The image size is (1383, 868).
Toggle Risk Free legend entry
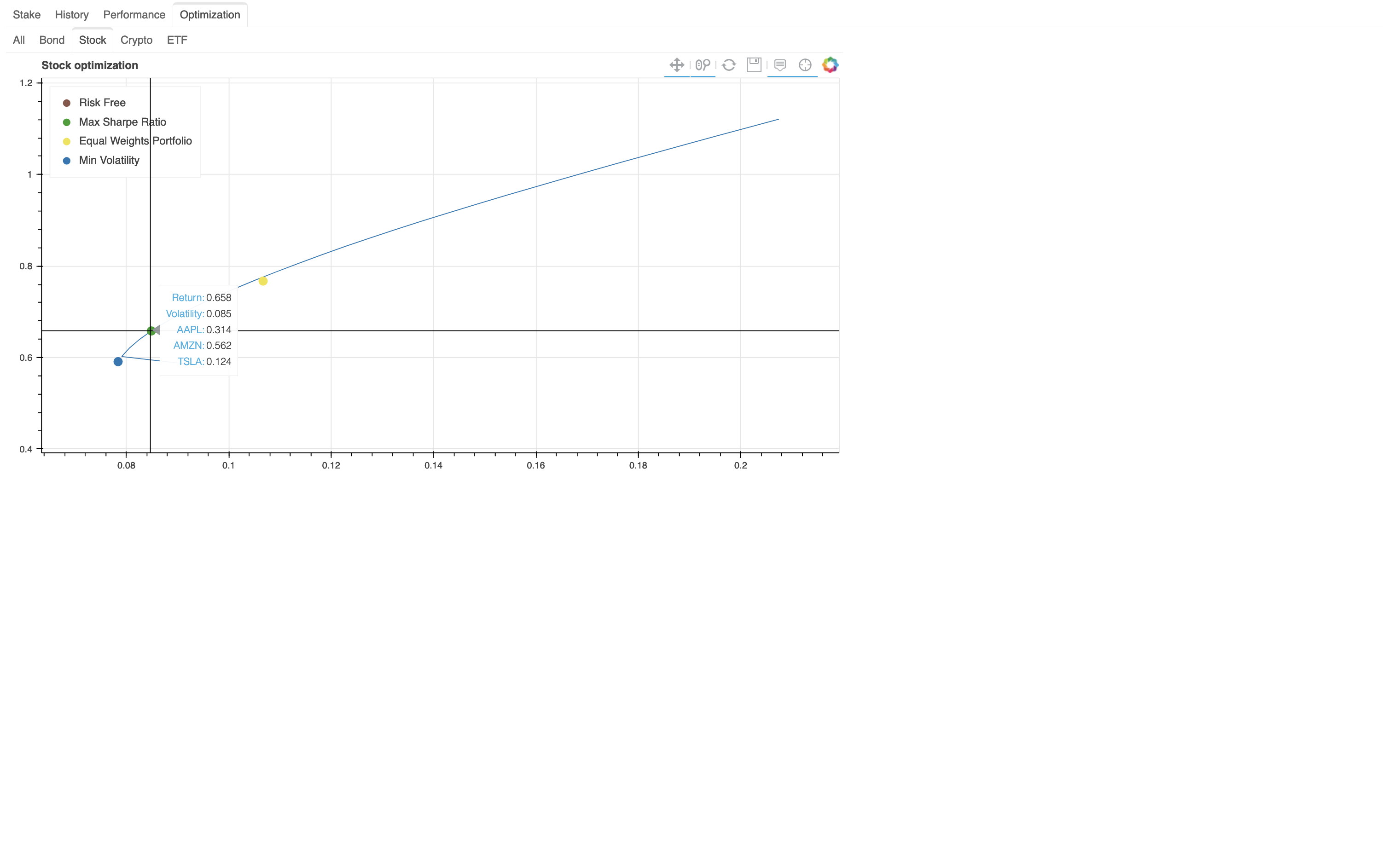click(x=102, y=103)
